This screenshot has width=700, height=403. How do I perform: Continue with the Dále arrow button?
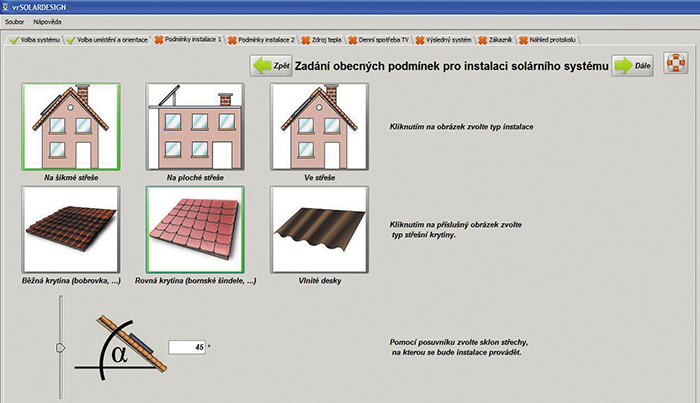tap(633, 66)
